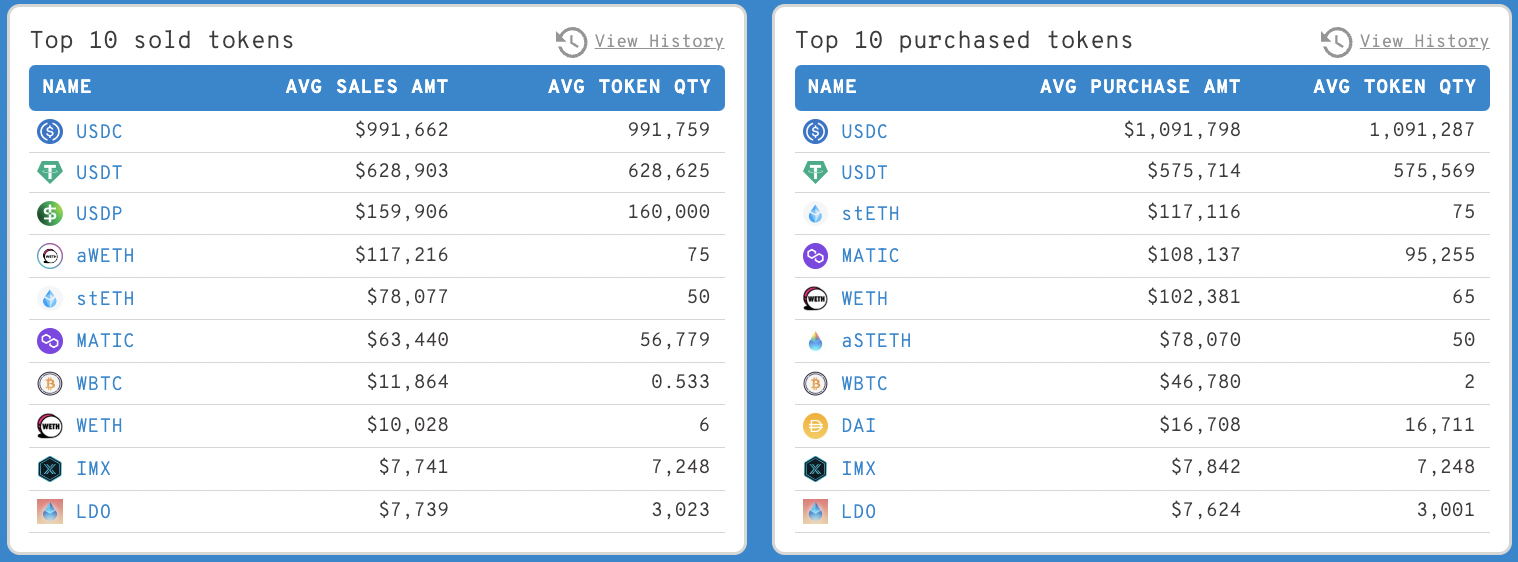Select the $46,780 WBTC purchase amount
The height and width of the screenshot is (562, 1518).
tap(1200, 382)
